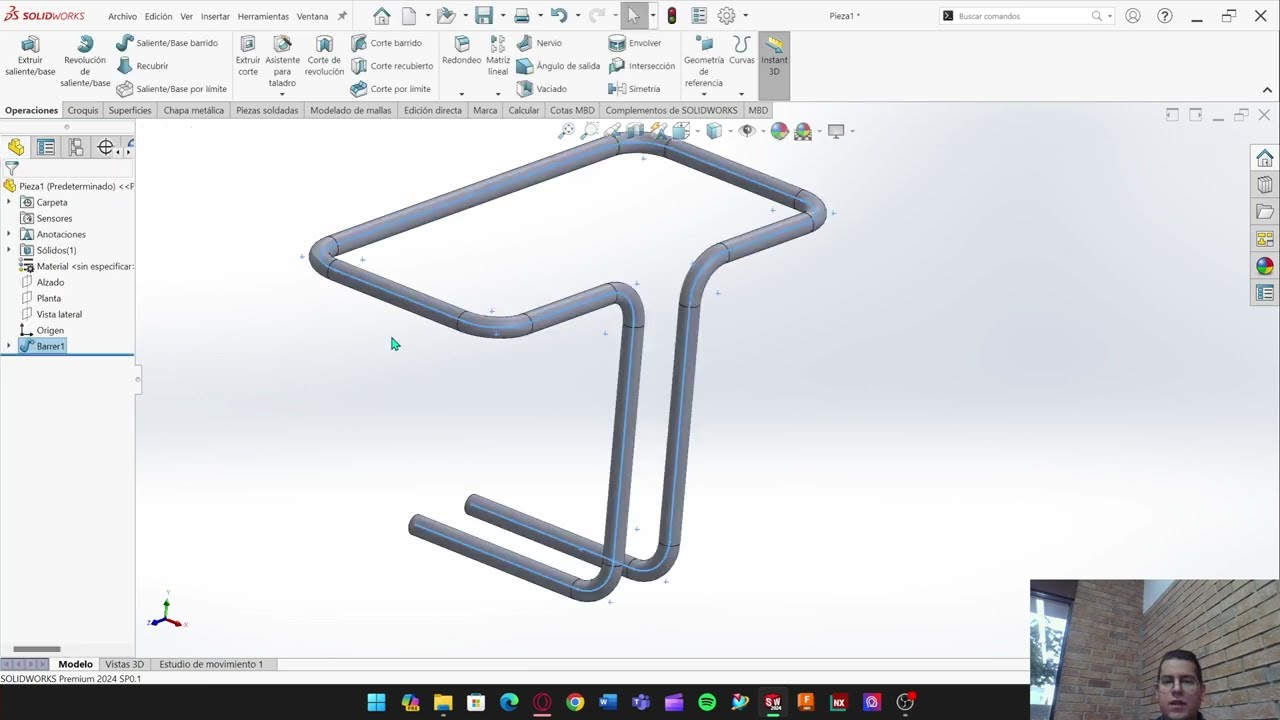Select the Nervio rib tool
The image size is (1280, 720).
point(539,43)
